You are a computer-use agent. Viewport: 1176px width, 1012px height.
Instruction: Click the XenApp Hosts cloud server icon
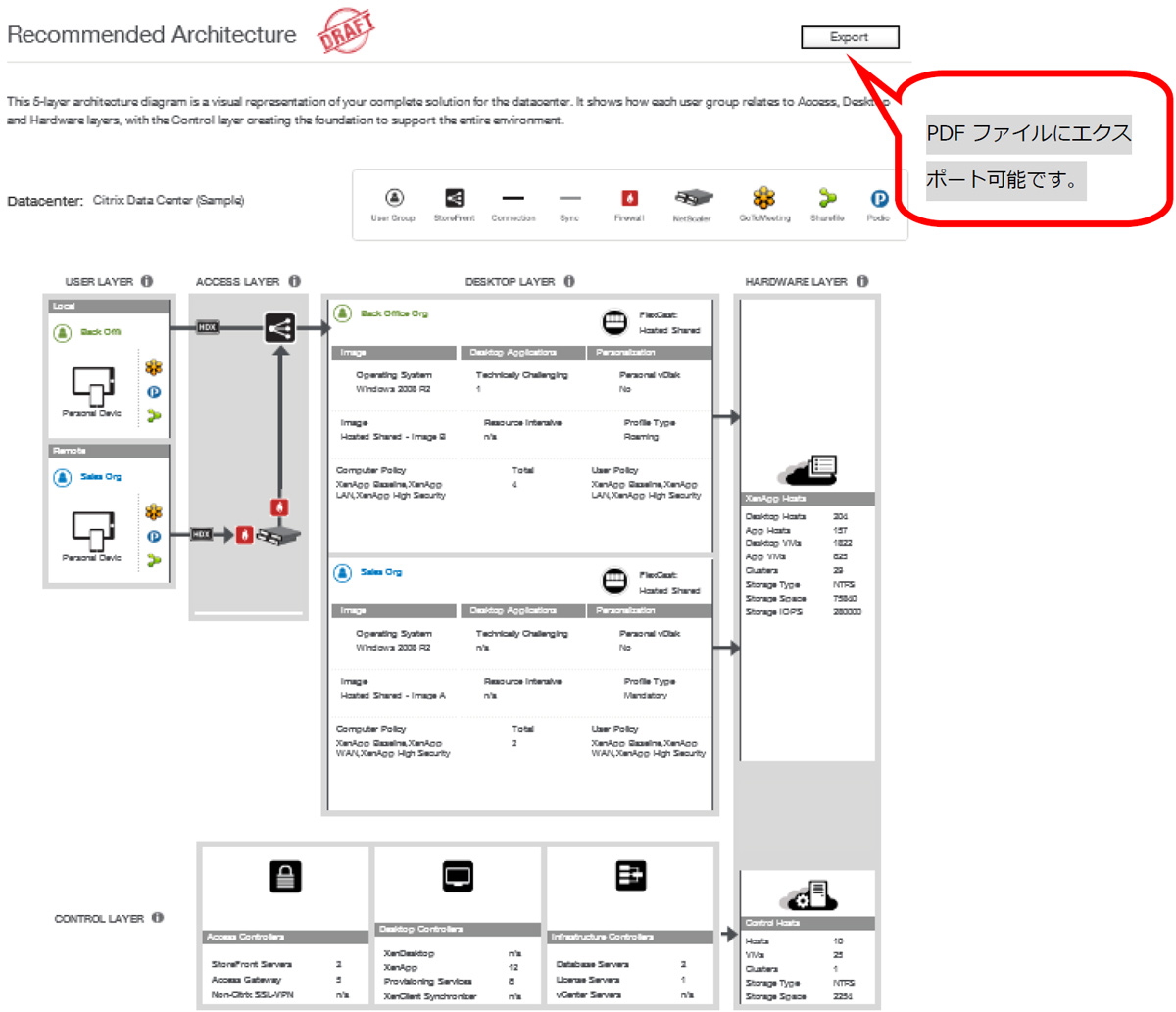pos(808,469)
